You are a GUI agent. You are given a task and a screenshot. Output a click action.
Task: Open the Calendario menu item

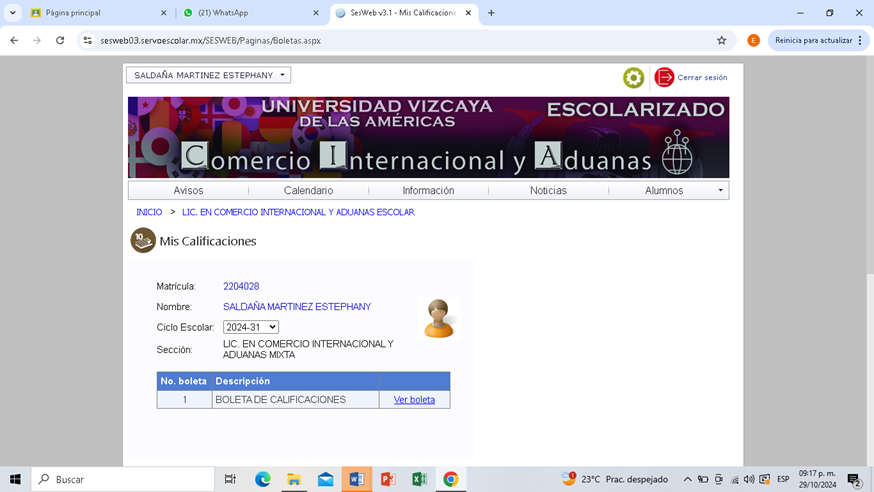pos(308,191)
